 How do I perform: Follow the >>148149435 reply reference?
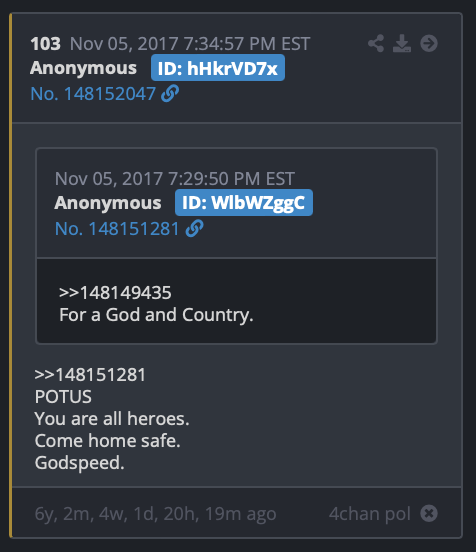pos(115,293)
